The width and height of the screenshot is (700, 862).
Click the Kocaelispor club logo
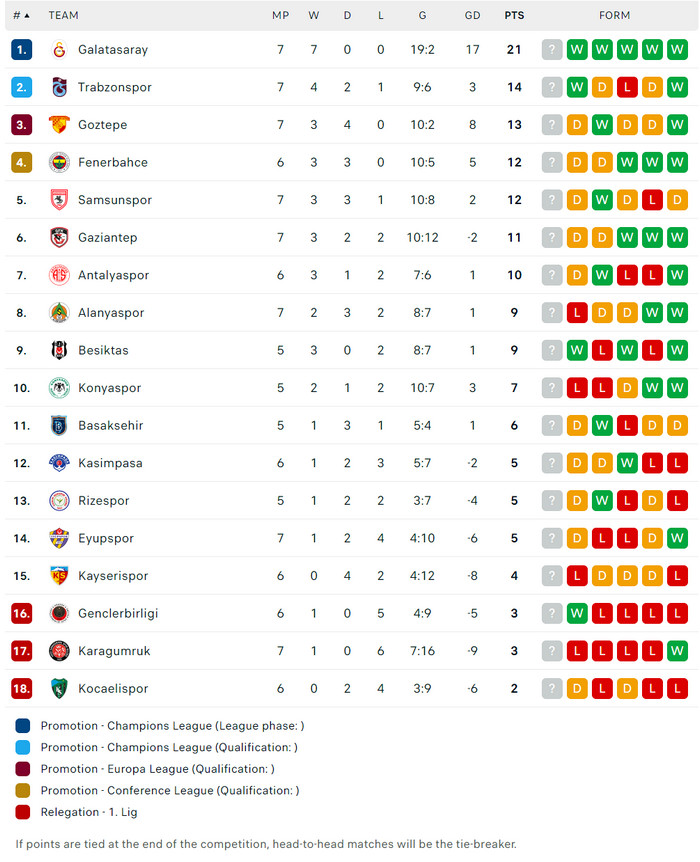[x=59, y=688]
